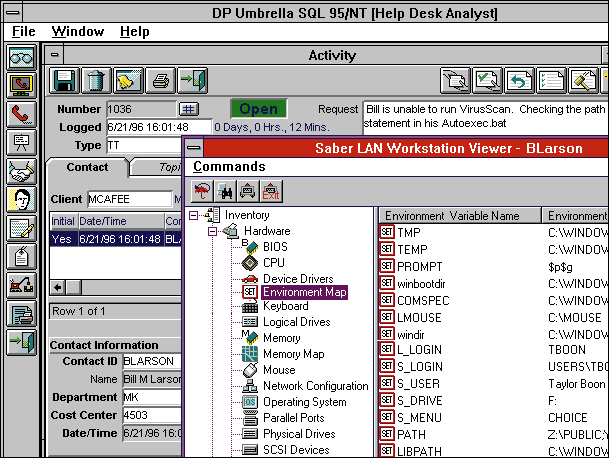Viewport: 609px width, 458px height.
Task: Click the binoculars icon in Saber viewer
Action: pos(225,191)
